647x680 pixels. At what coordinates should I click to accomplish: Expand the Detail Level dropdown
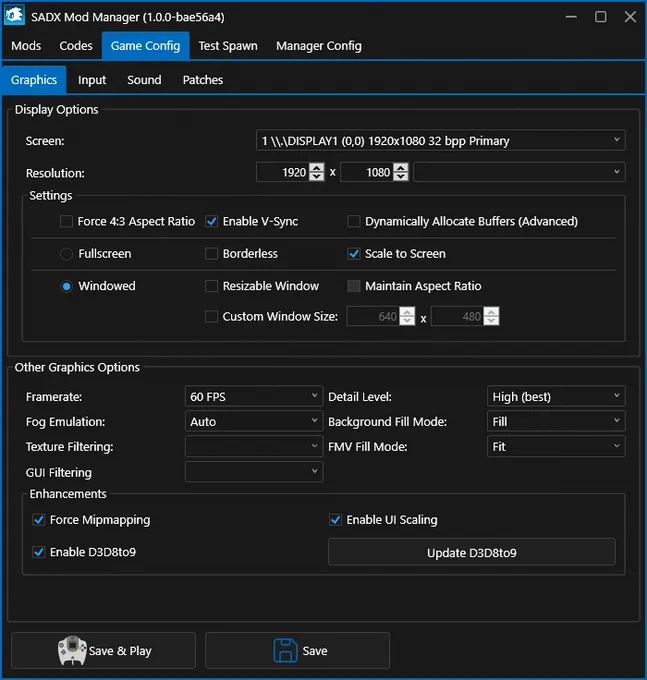pyautogui.click(x=556, y=396)
